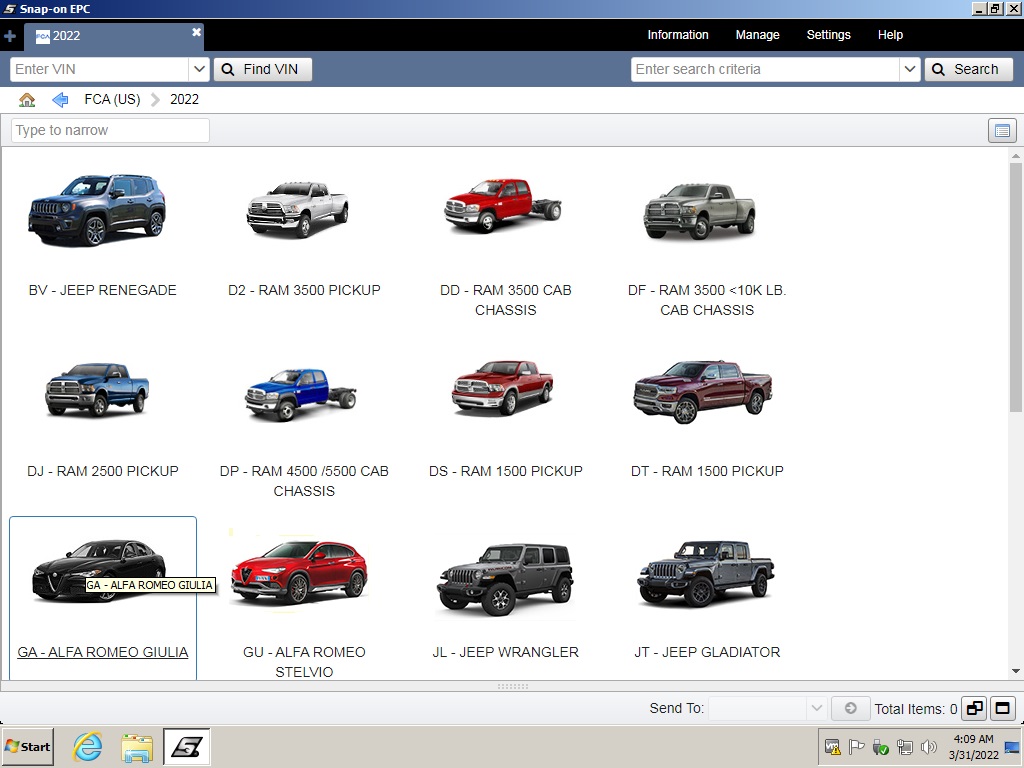Choose the red RAM 3500 Cab Chassis image

[x=503, y=205]
